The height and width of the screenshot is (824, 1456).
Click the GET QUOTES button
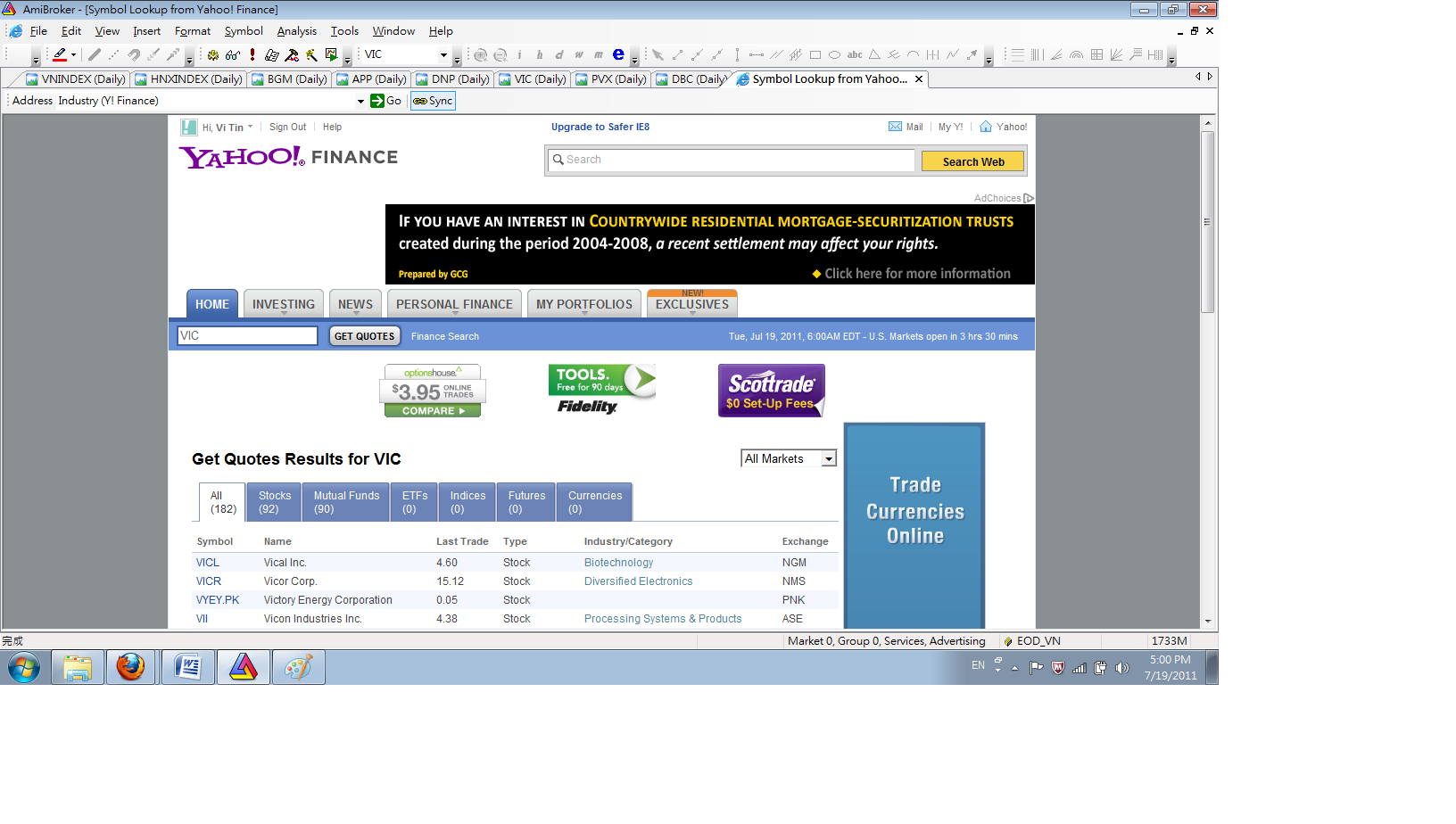[x=365, y=336]
